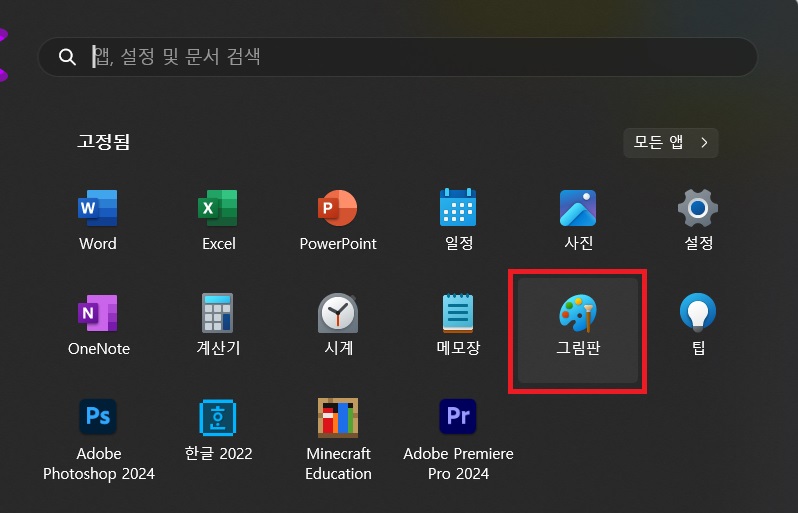Launch Minecraft Education

(338, 440)
